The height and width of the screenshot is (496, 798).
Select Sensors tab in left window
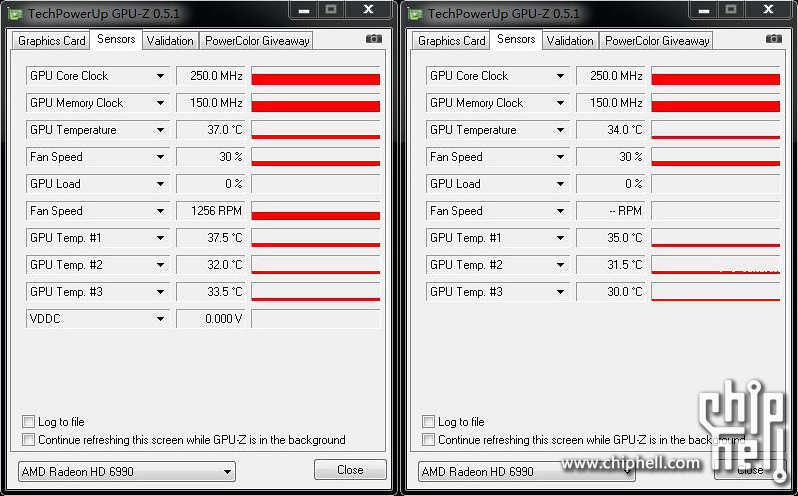(116, 39)
